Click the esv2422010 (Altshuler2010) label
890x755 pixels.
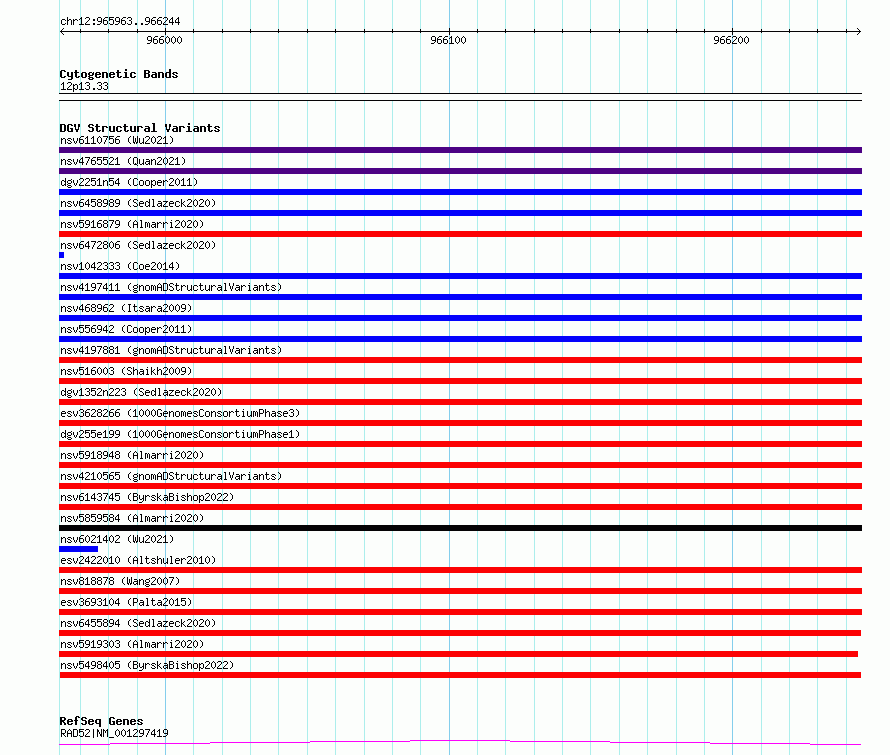coord(138,560)
